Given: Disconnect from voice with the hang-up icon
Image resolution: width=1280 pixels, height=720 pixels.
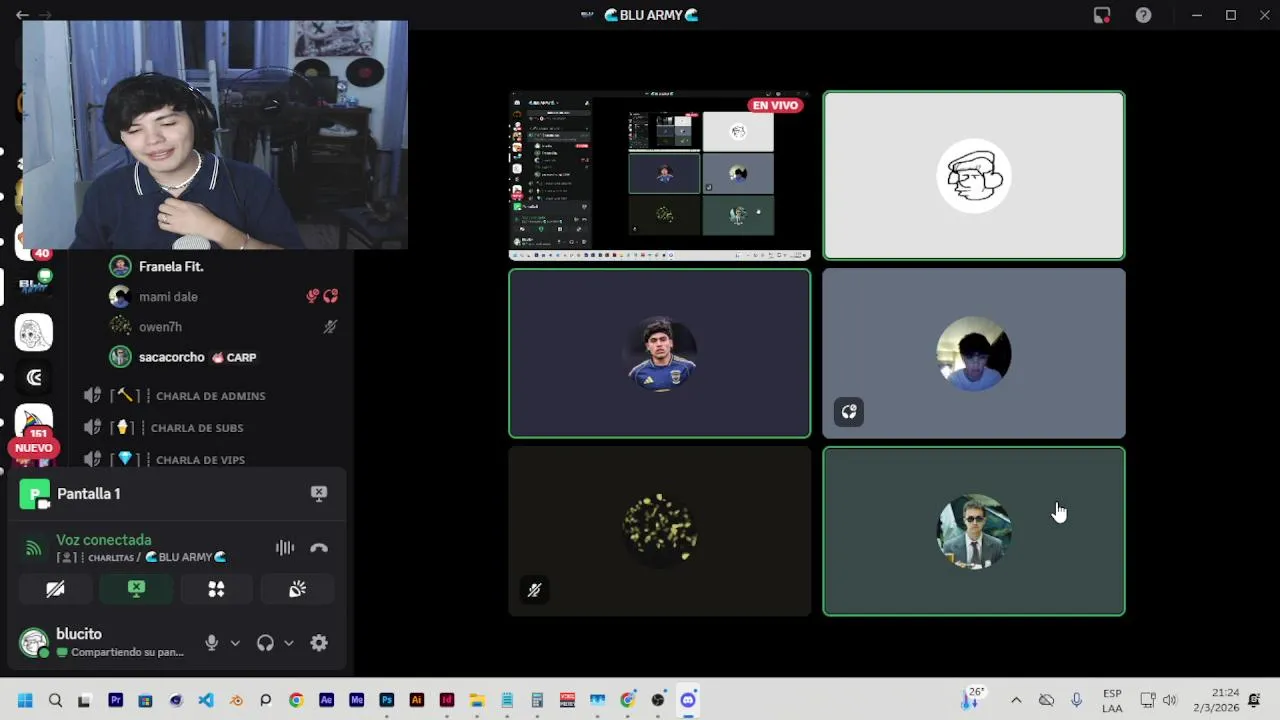Looking at the screenshot, I should pos(319,547).
